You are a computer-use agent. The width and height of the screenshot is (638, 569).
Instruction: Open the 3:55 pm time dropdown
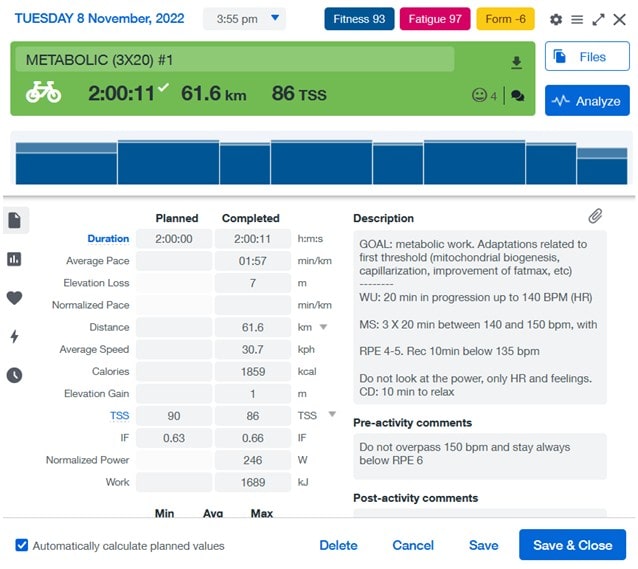pos(244,19)
